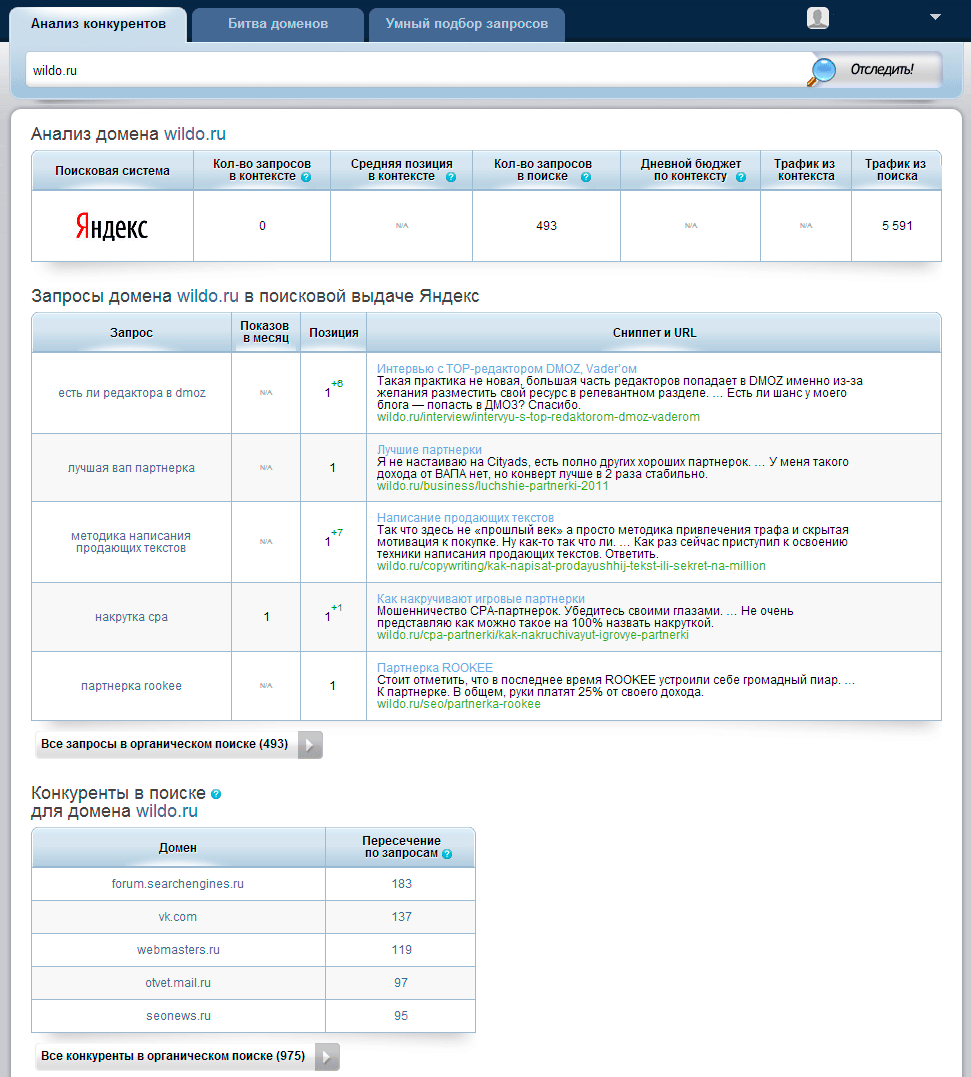Screen dimensions: 971x1077
Task: Click help icon next to Конкуренты в поиске
Action: click(x=216, y=794)
